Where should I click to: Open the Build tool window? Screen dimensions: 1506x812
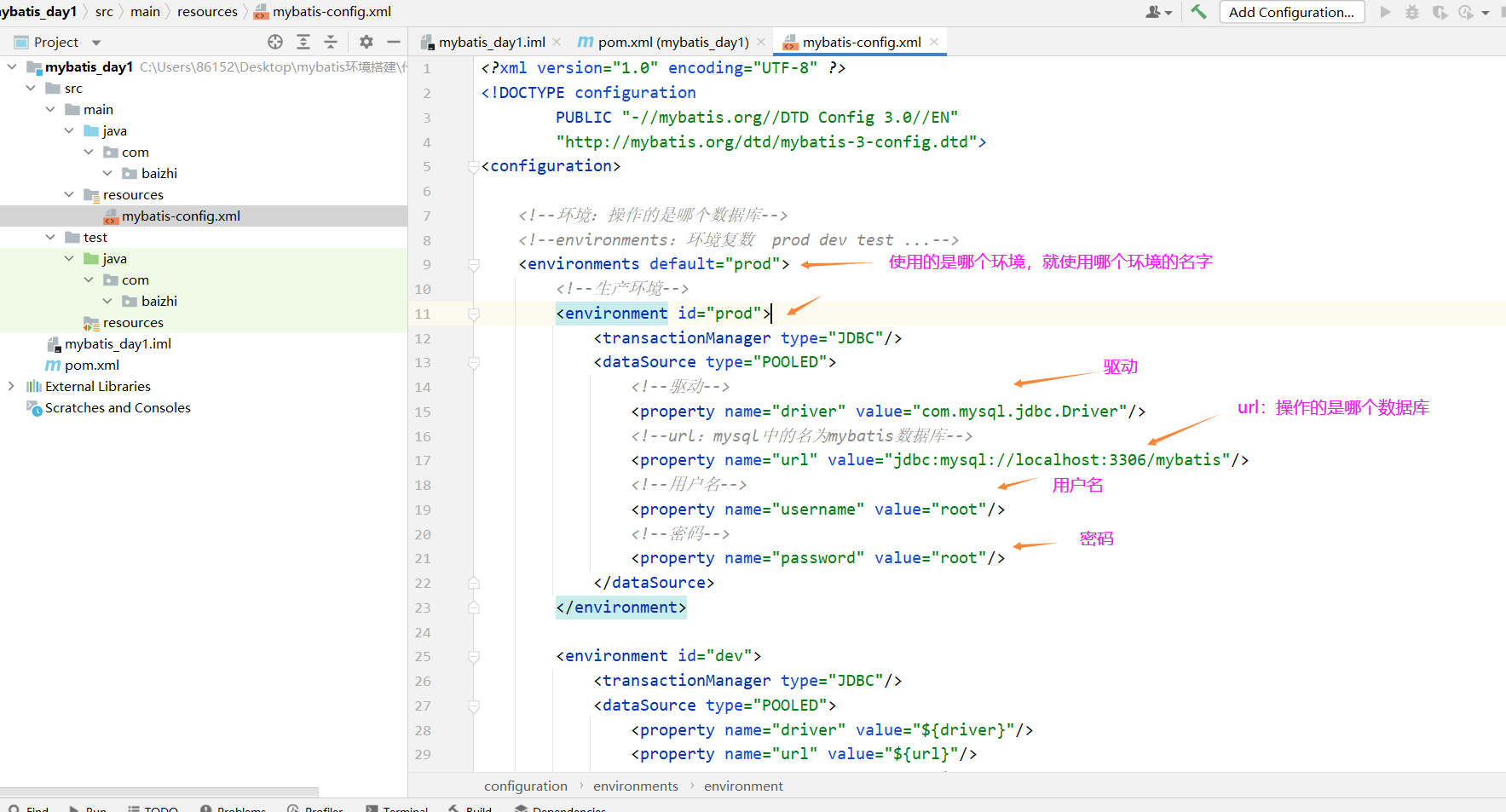click(470, 809)
